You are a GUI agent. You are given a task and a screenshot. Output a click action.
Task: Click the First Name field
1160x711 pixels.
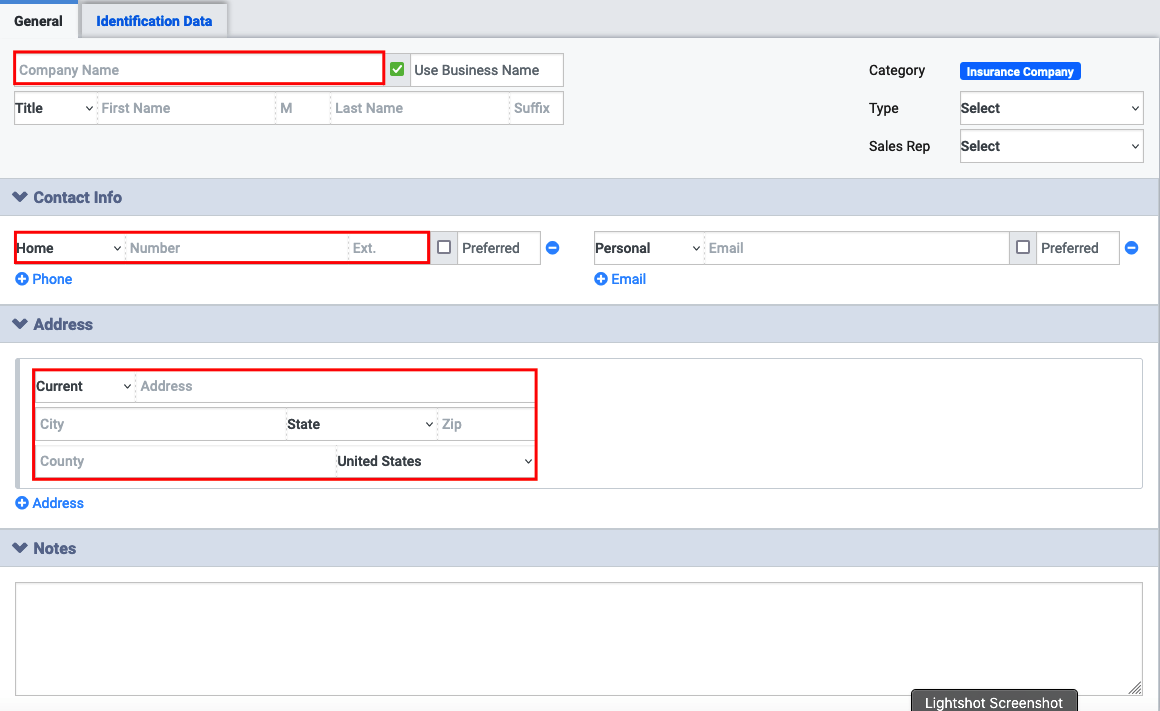pos(186,108)
